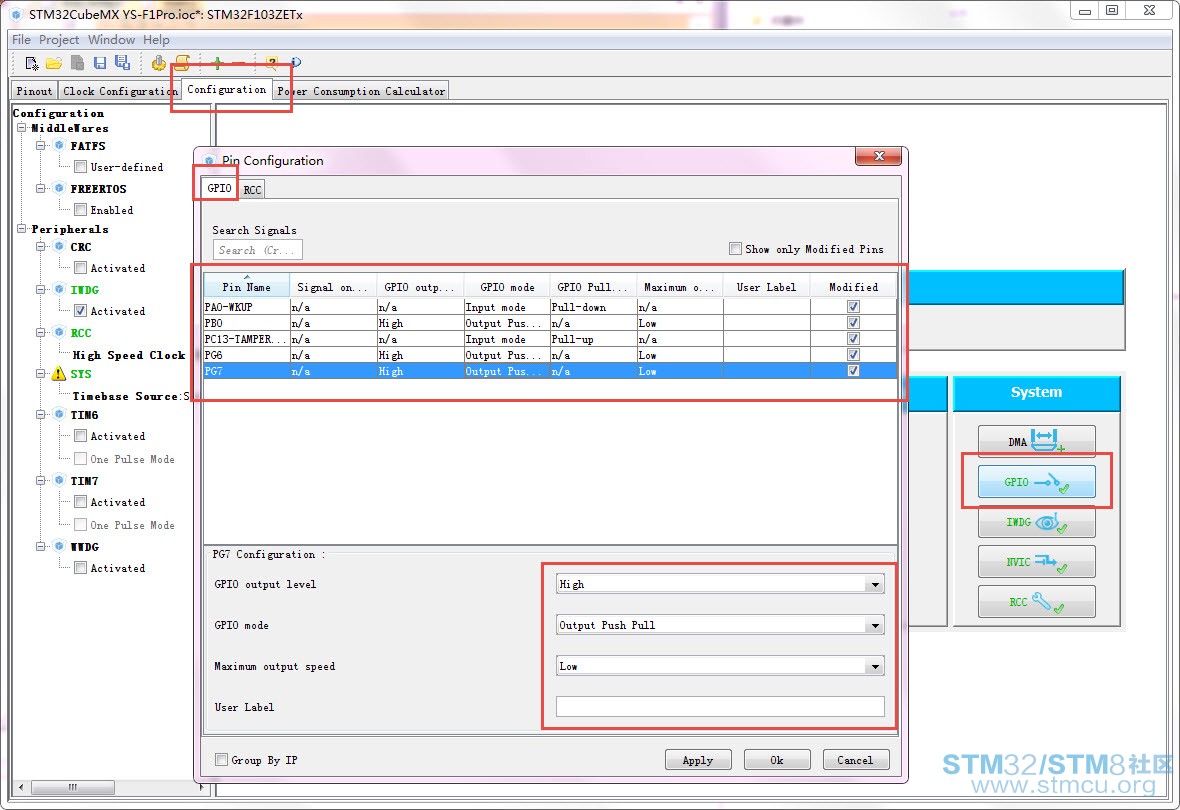Switch to the Pinout tab
1180x810 pixels.
pos(35,91)
